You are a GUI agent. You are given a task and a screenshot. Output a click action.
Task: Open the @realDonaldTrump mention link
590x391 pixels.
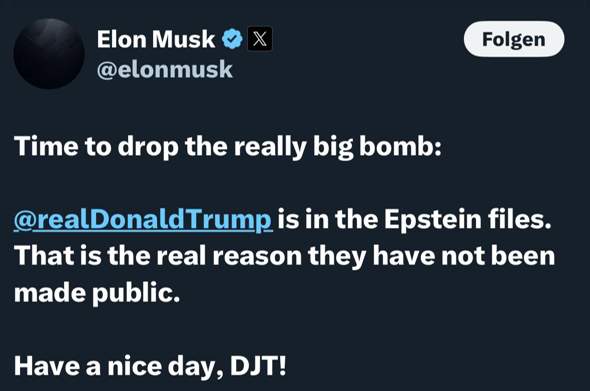pos(143,220)
